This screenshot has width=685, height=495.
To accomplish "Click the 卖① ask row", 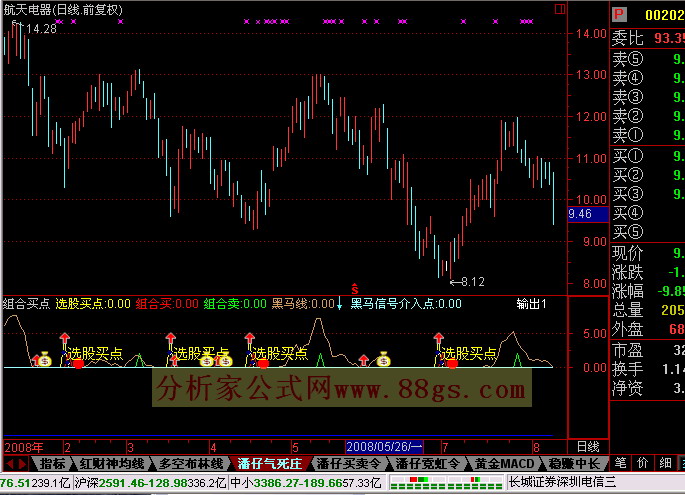I will [647, 135].
